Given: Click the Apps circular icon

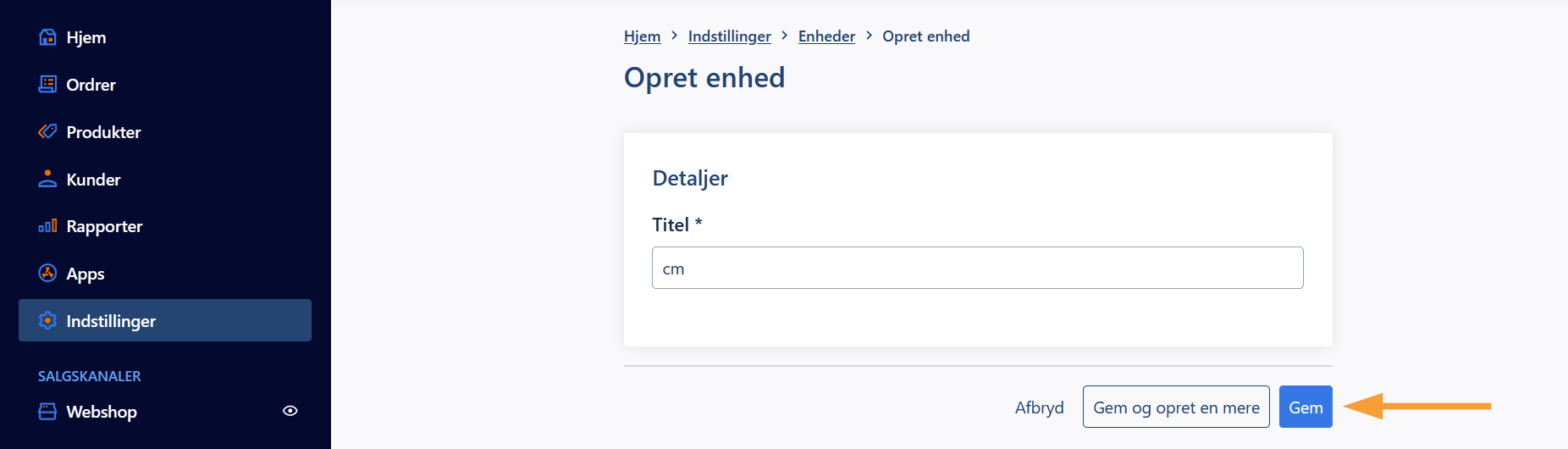Looking at the screenshot, I should coord(47,274).
